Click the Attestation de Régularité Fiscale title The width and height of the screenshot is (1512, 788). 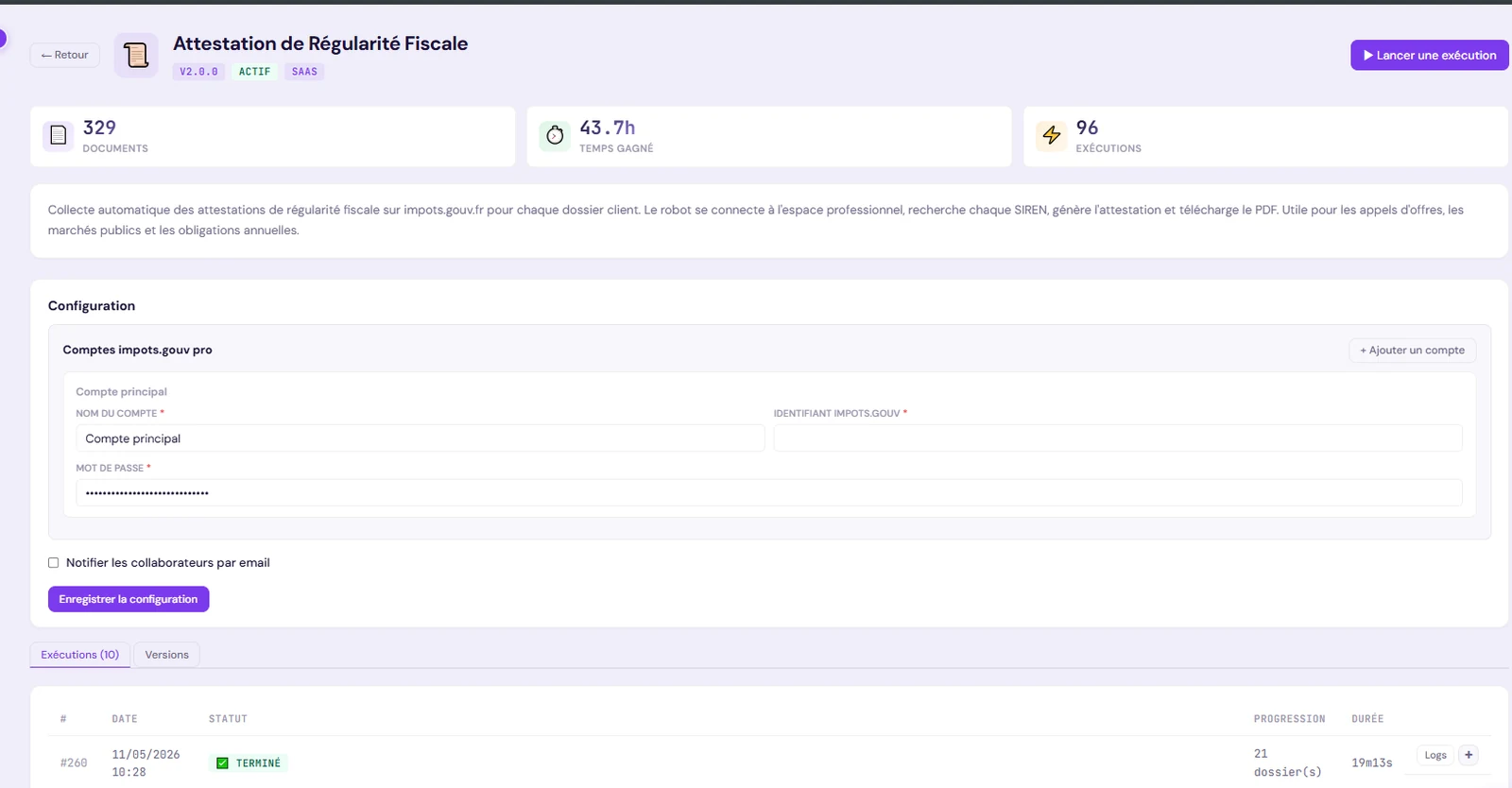pos(320,43)
